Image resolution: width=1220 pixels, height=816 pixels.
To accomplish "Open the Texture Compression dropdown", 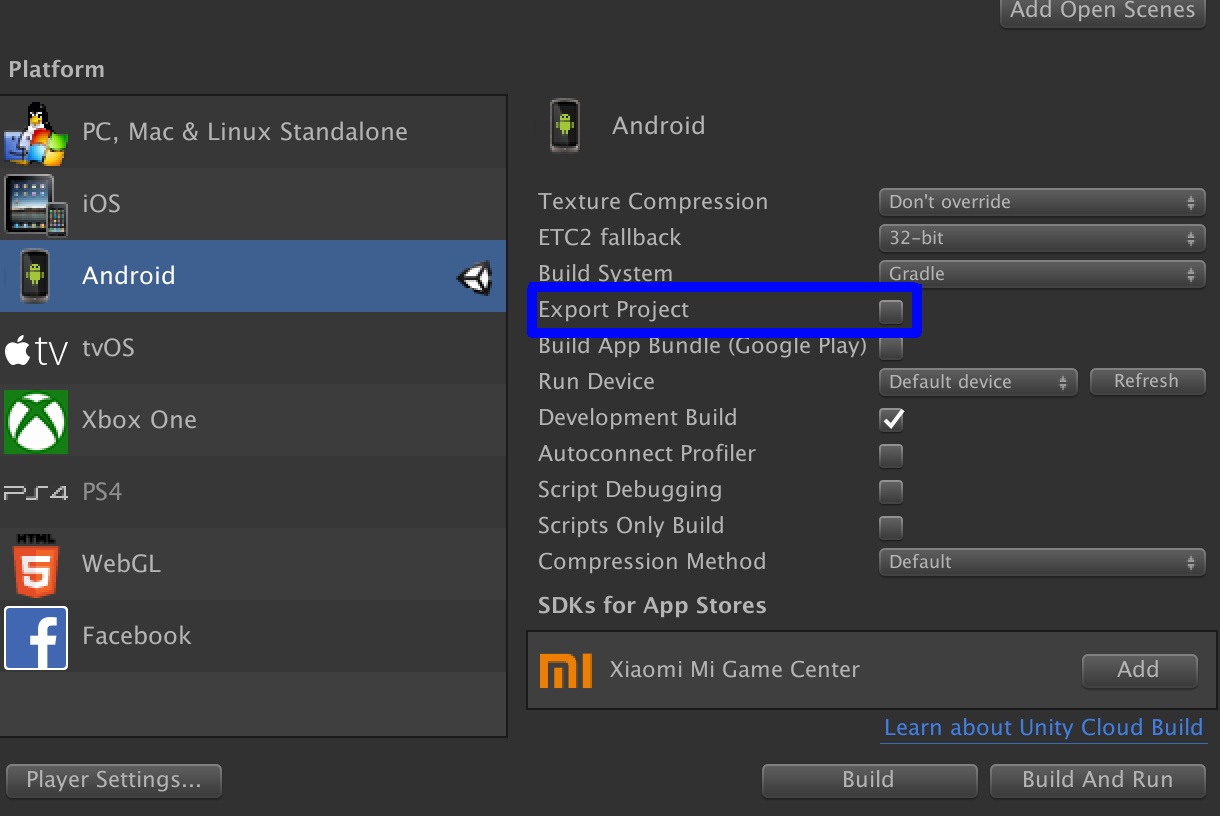I will pos(1042,202).
